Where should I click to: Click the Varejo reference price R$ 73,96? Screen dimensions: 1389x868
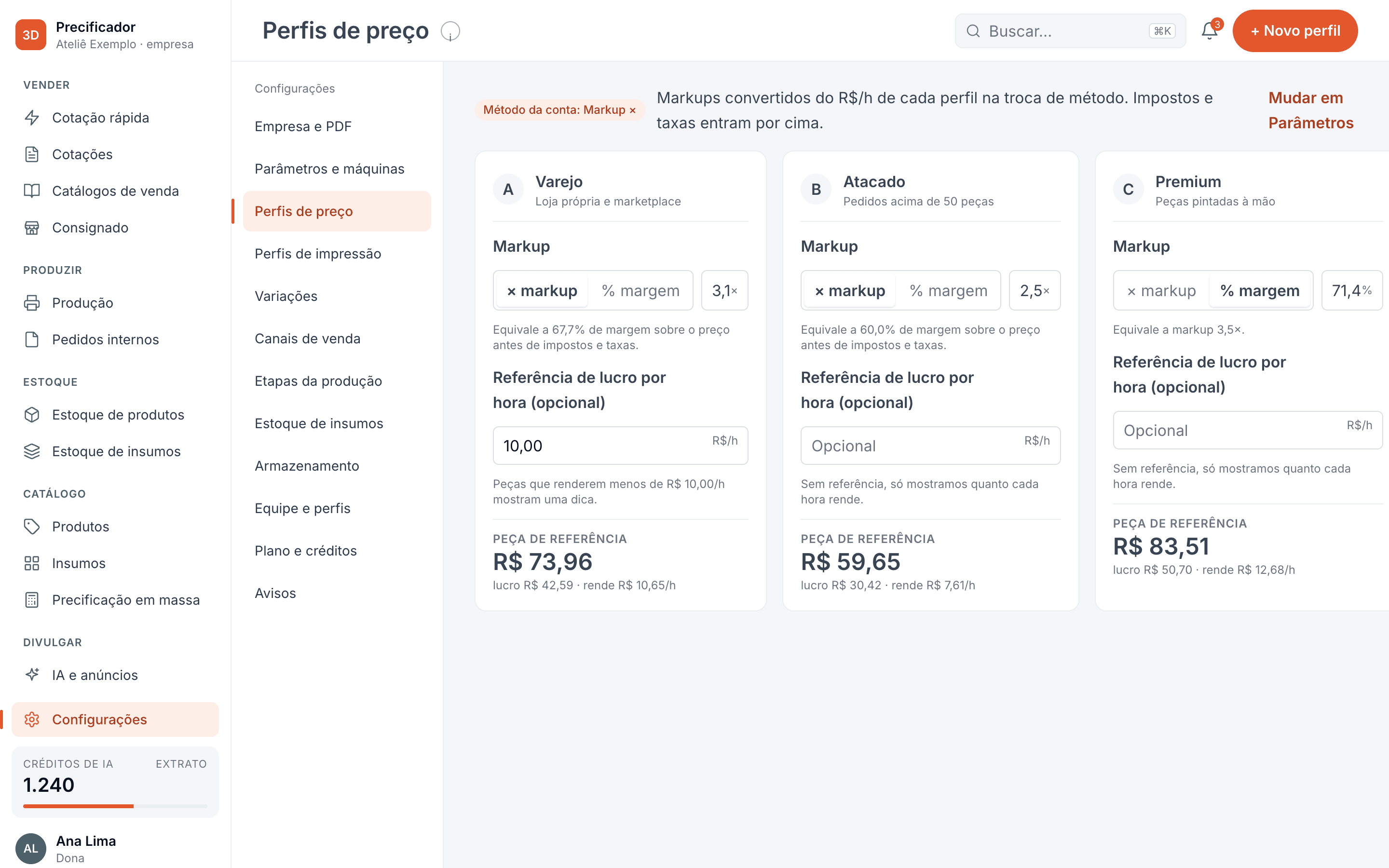point(543,562)
